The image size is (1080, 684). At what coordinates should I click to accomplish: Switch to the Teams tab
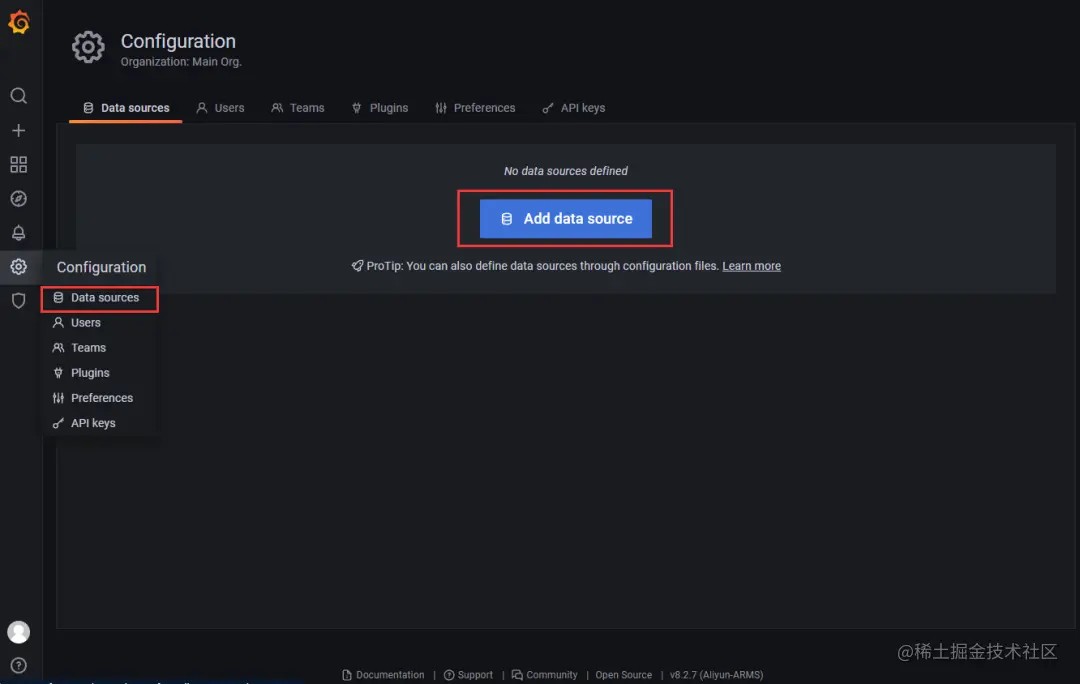[x=298, y=108]
